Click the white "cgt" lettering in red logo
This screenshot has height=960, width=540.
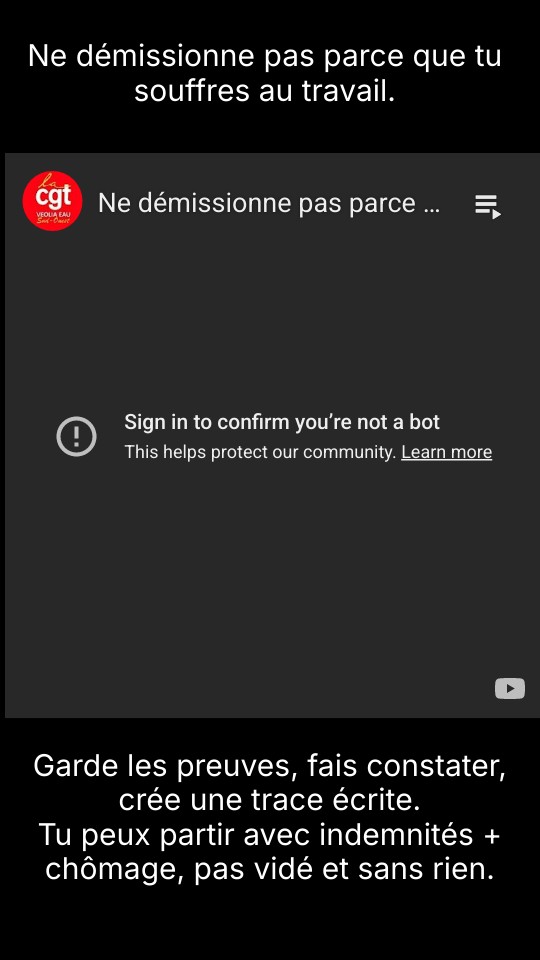[53, 197]
